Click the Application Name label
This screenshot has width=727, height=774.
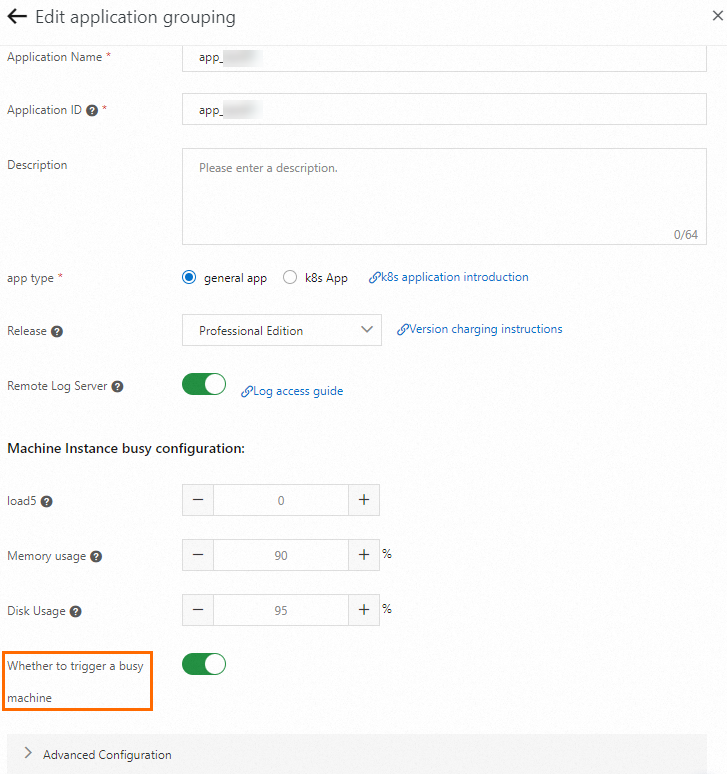(x=54, y=57)
